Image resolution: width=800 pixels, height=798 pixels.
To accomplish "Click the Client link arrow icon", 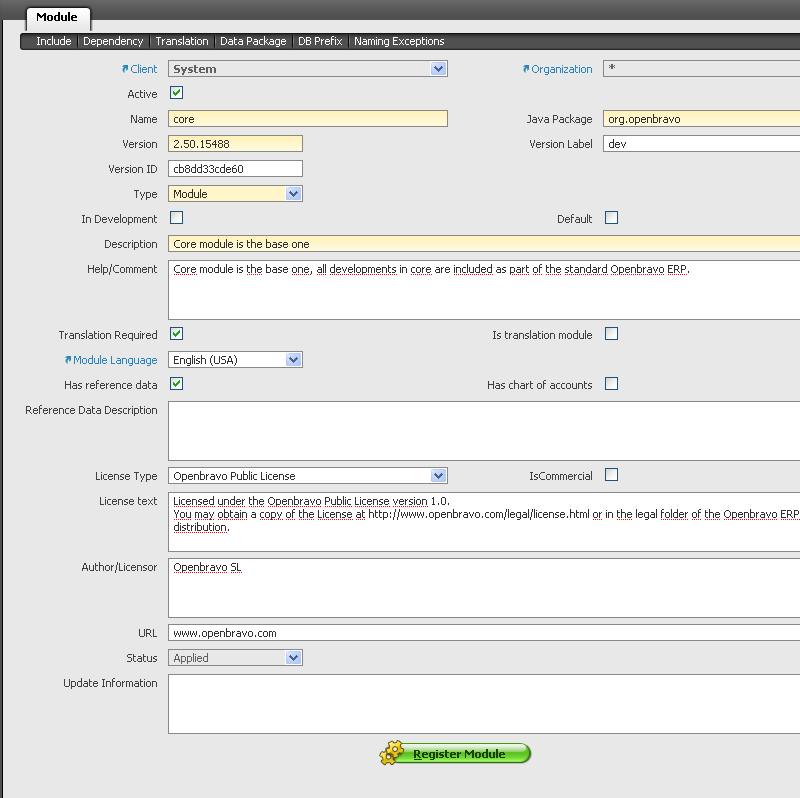I will click(x=125, y=69).
